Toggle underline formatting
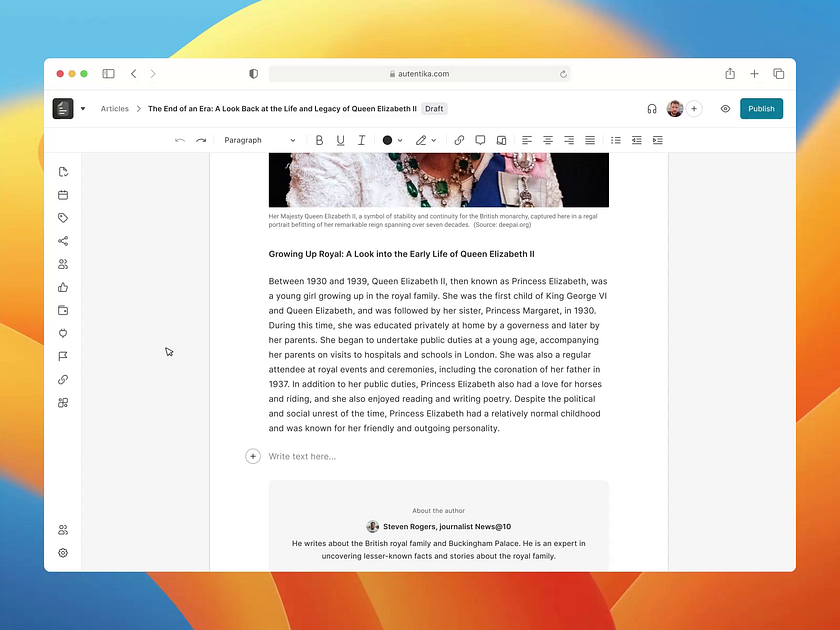 340,140
